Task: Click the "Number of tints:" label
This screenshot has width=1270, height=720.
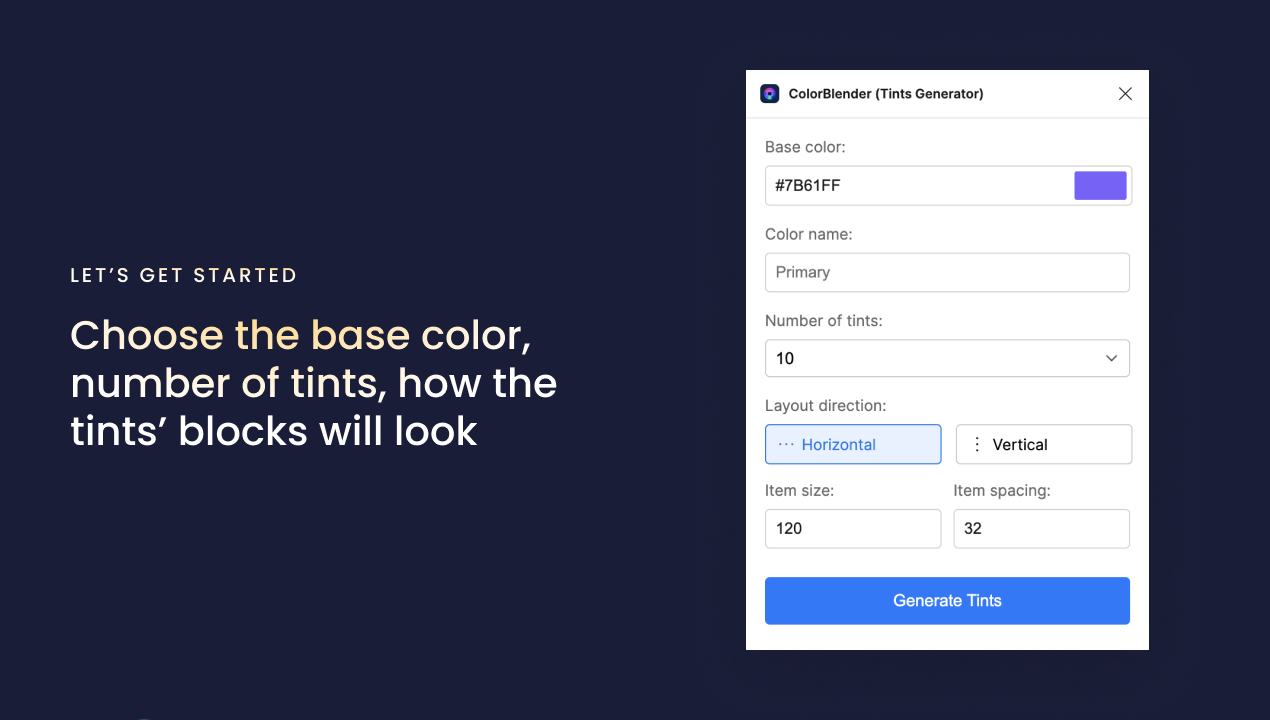Action: [824, 321]
